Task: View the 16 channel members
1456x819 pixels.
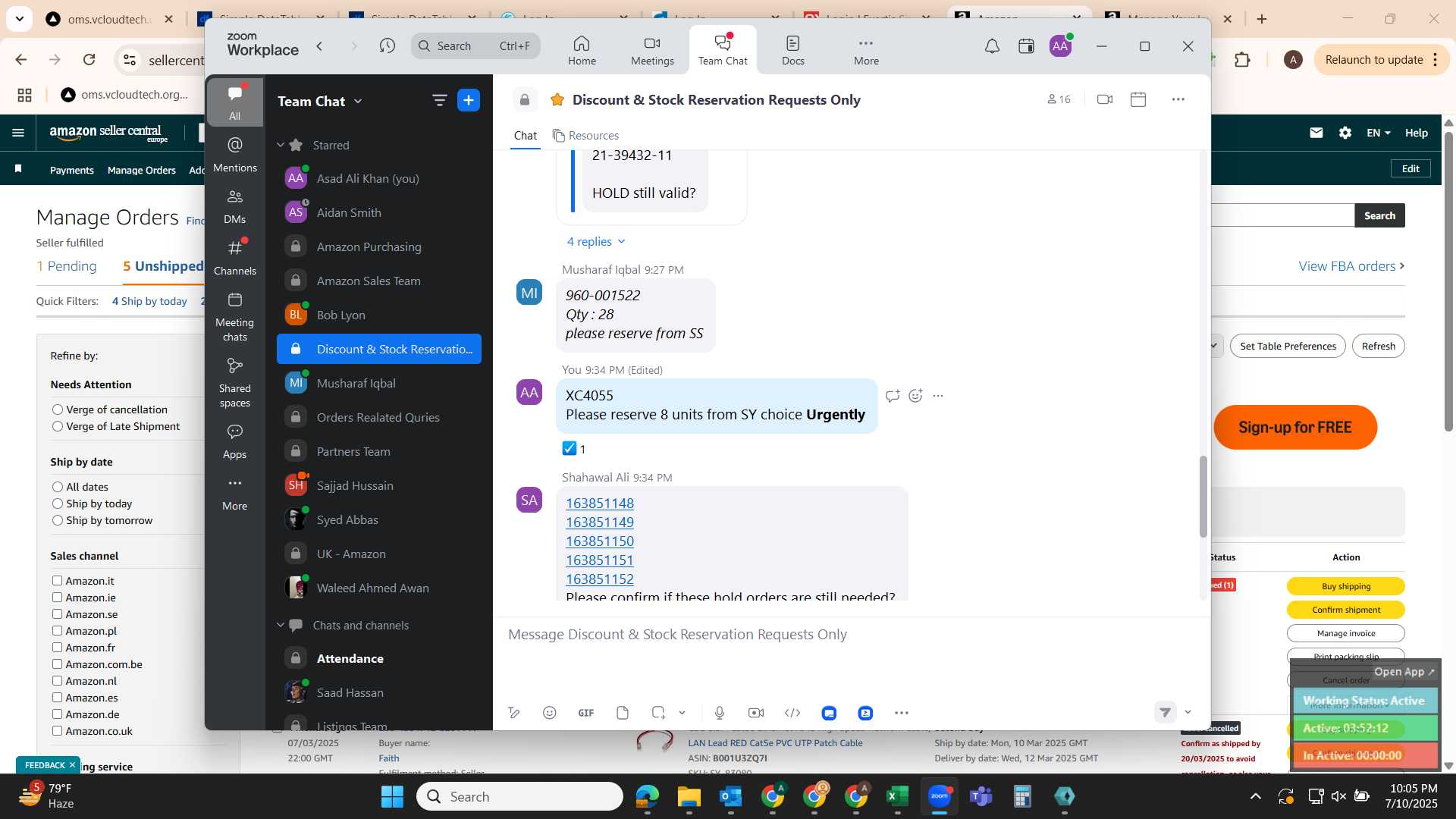Action: point(1059,99)
